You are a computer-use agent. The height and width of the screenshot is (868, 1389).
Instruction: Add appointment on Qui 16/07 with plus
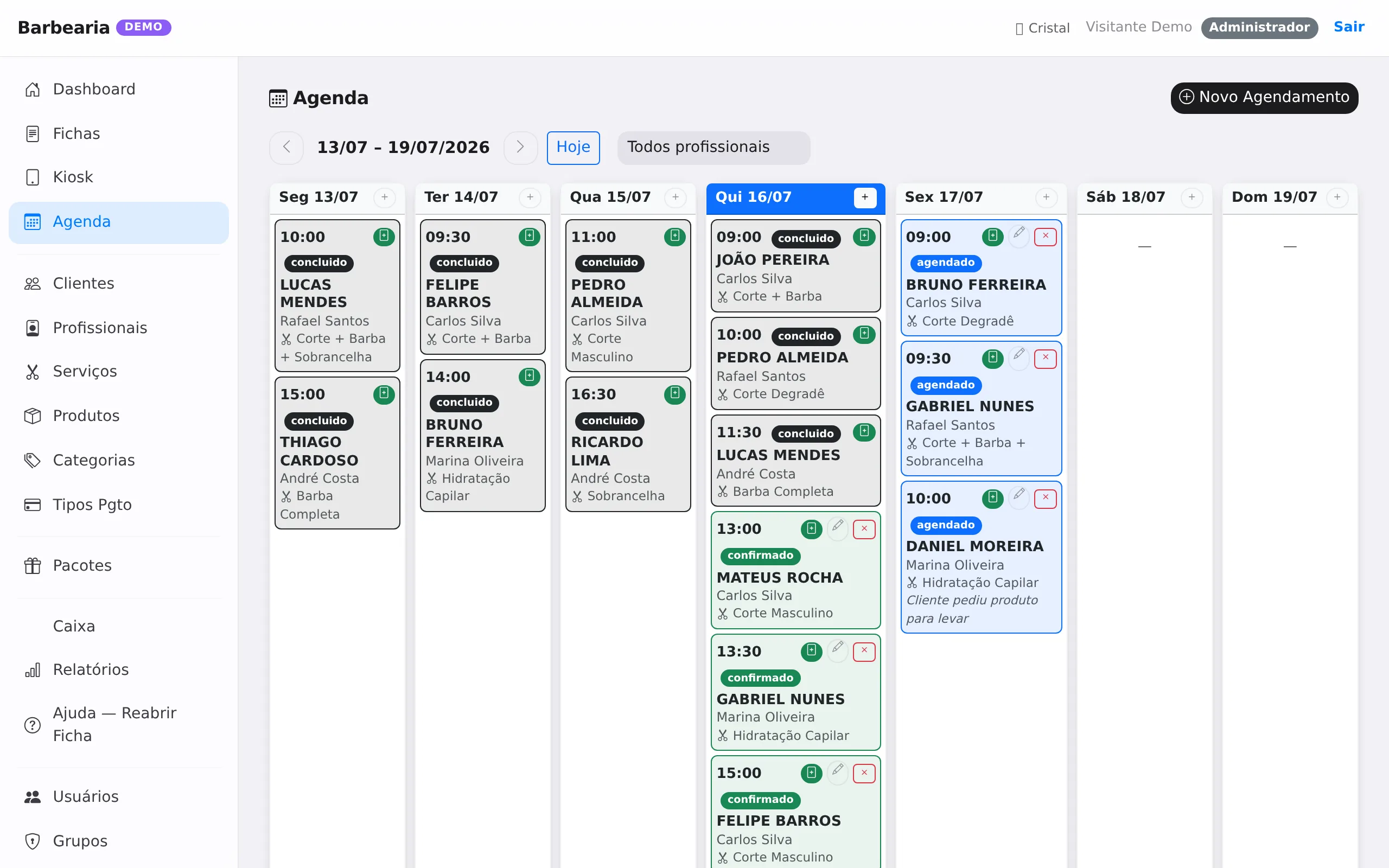click(865, 197)
